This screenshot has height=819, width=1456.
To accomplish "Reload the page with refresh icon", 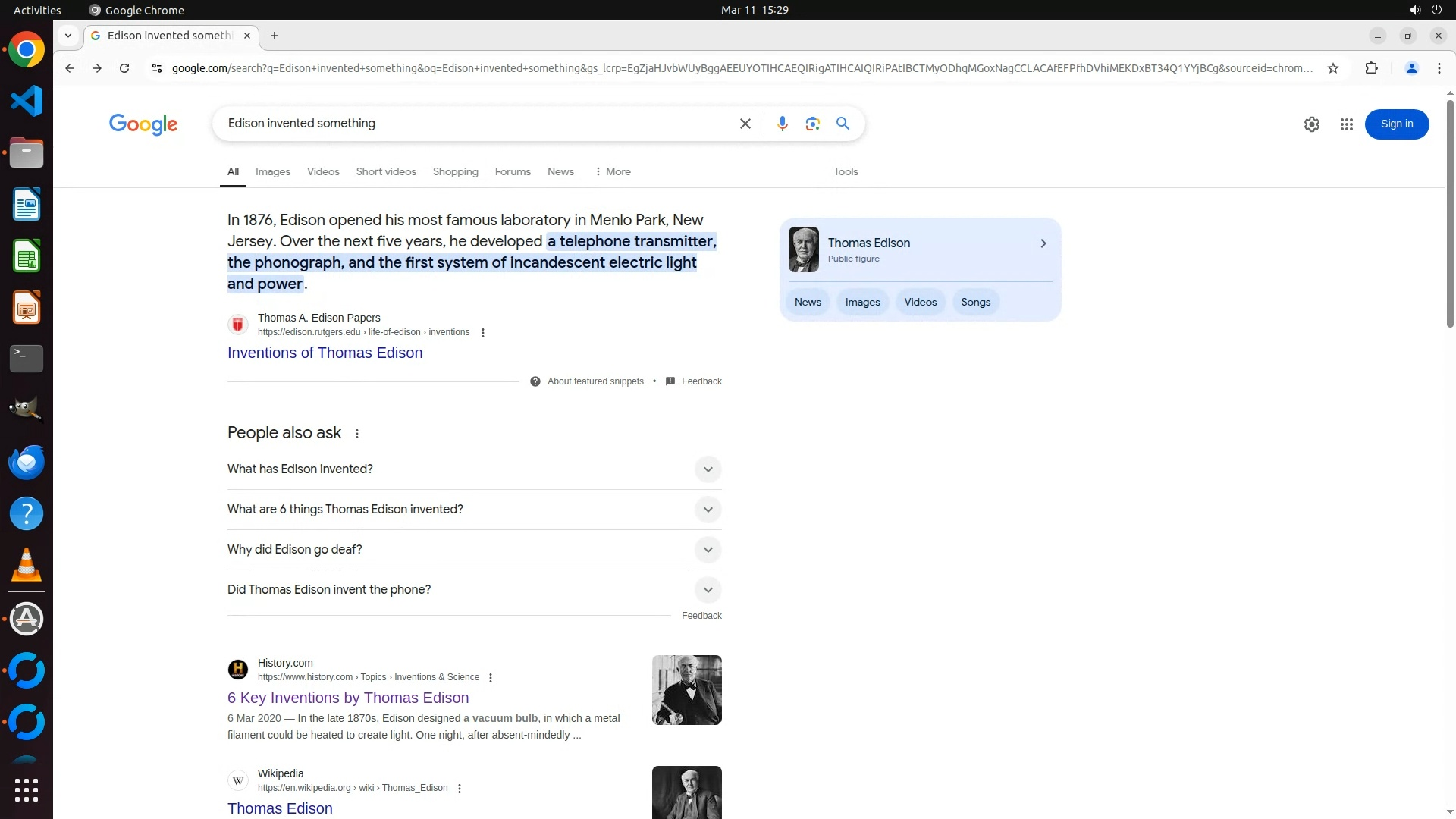I will coord(124,68).
